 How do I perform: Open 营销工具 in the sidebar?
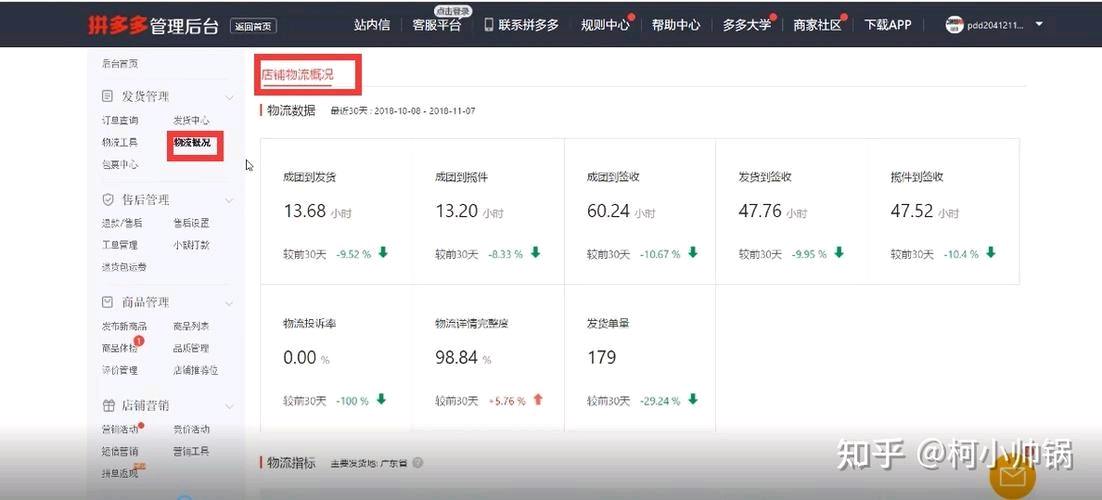191,451
